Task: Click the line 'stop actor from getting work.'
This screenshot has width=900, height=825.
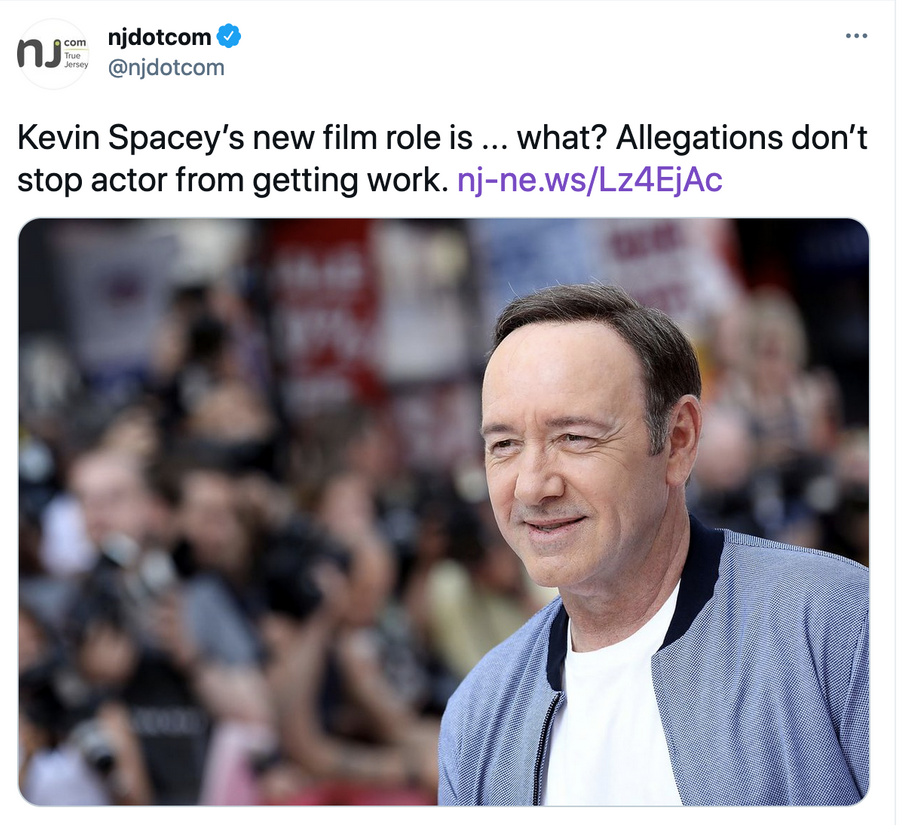Action: click(x=232, y=180)
